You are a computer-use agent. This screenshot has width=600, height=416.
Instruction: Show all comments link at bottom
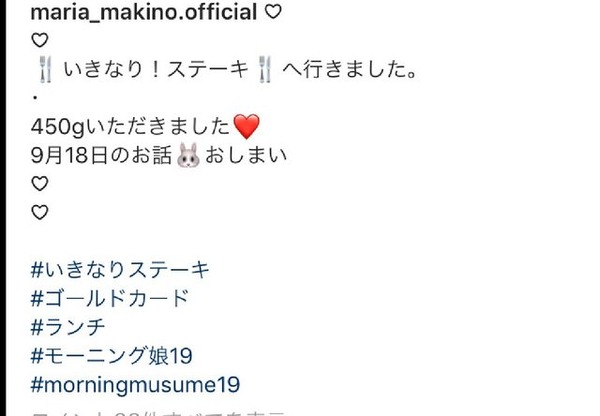click(x=158, y=413)
